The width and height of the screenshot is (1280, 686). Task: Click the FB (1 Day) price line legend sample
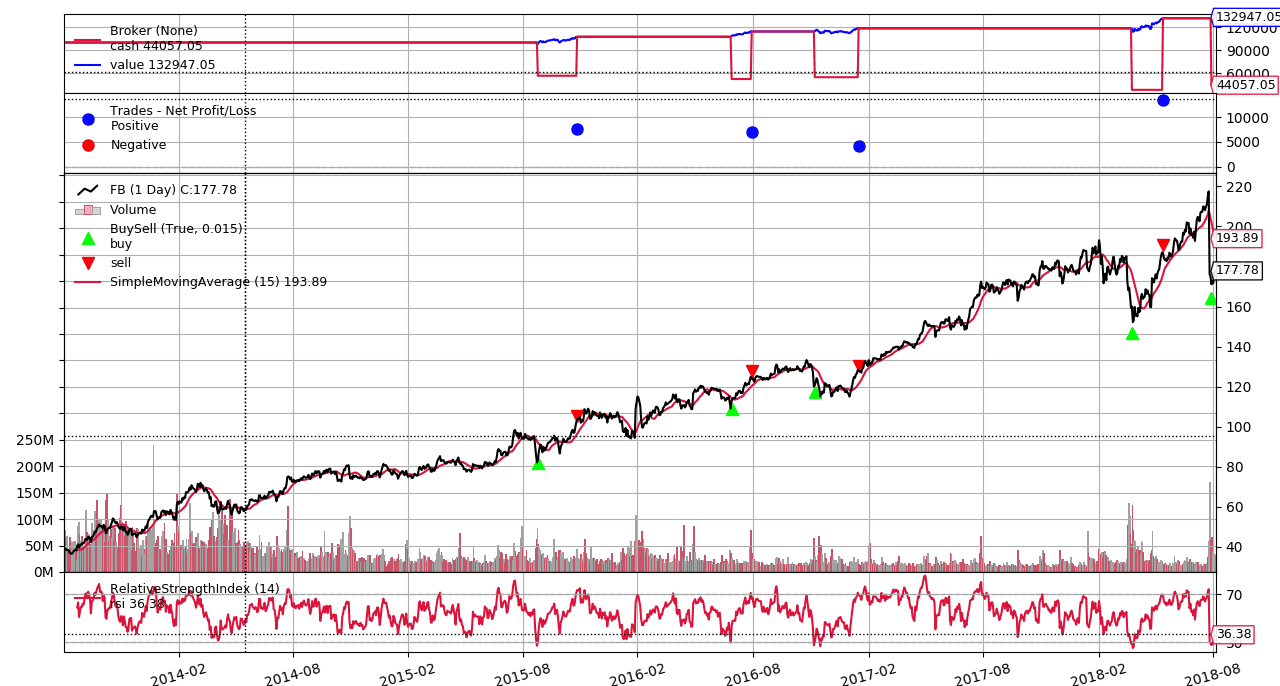point(88,188)
